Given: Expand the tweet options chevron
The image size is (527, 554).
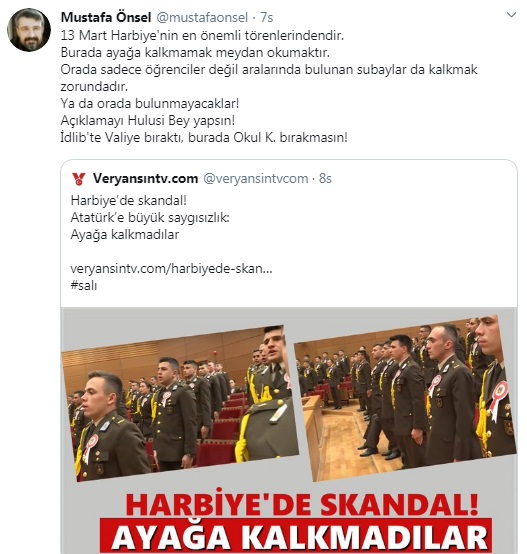Looking at the screenshot, I should pyautogui.click(x=511, y=15).
